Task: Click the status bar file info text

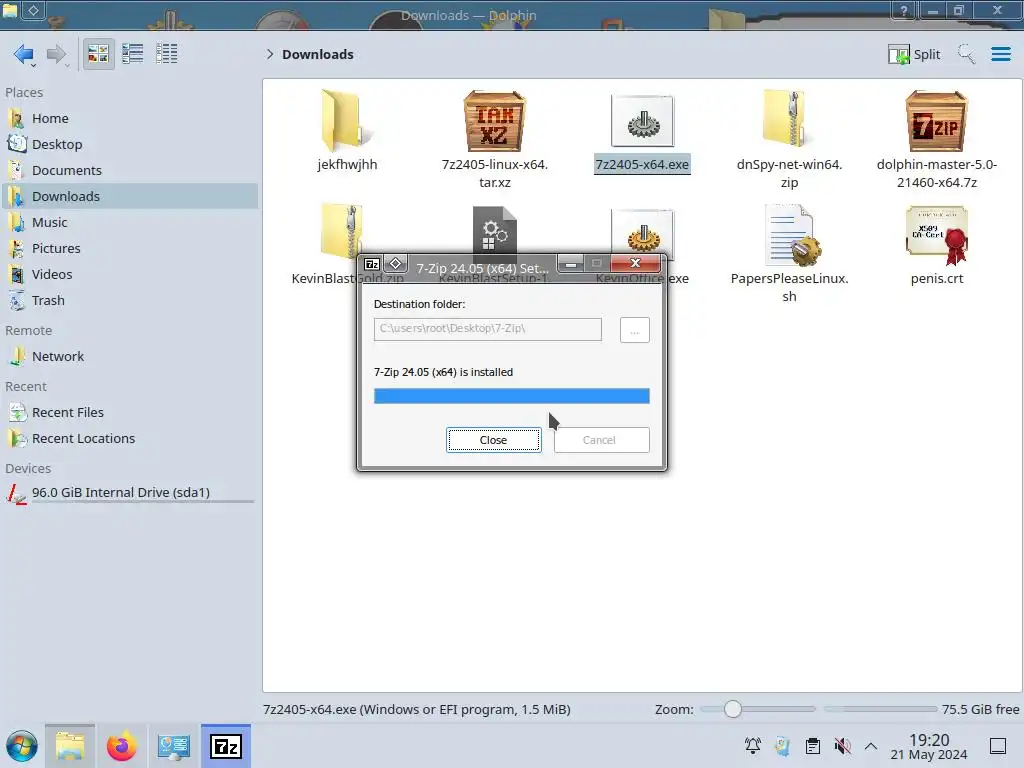Action: pos(417,709)
